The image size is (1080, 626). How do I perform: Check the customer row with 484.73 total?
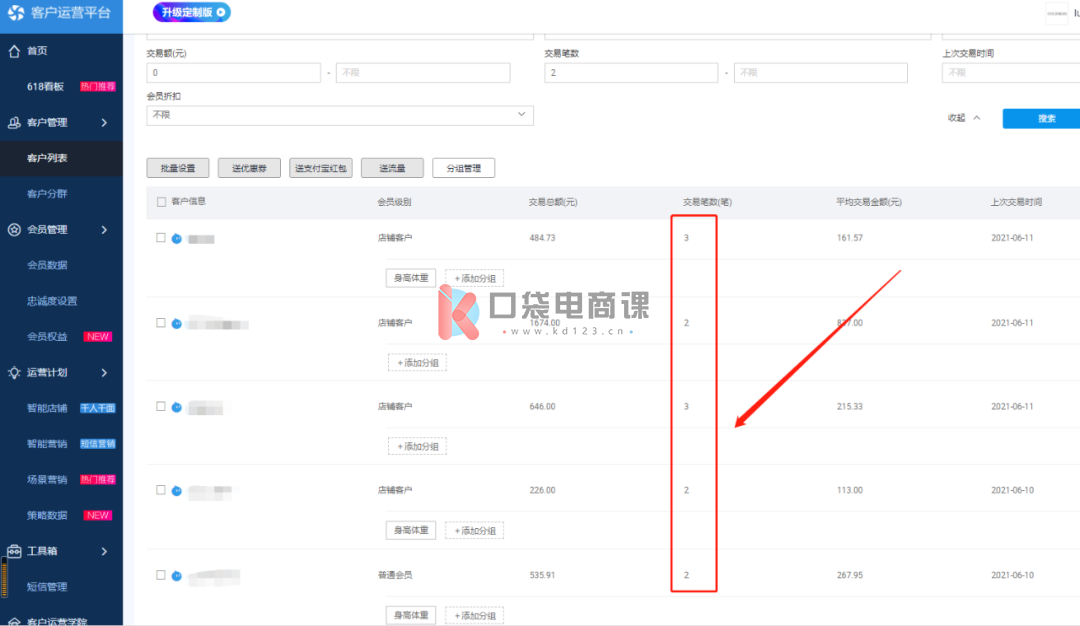[161, 238]
